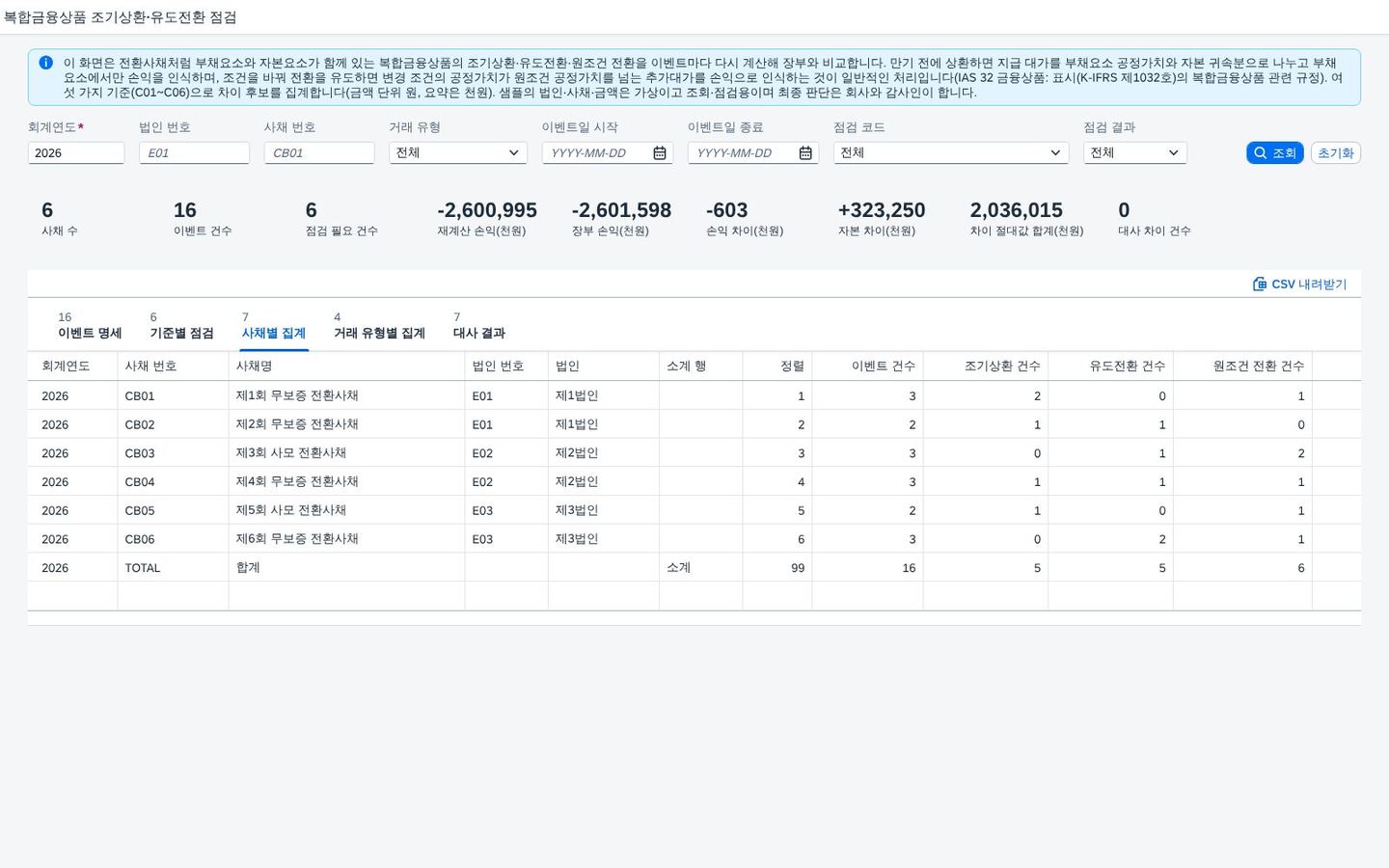The width and height of the screenshot is (1389, 868).
Task: Expand the 점검 코드 dropdown
Action: pyautogui.click(x=1055, y=153)
